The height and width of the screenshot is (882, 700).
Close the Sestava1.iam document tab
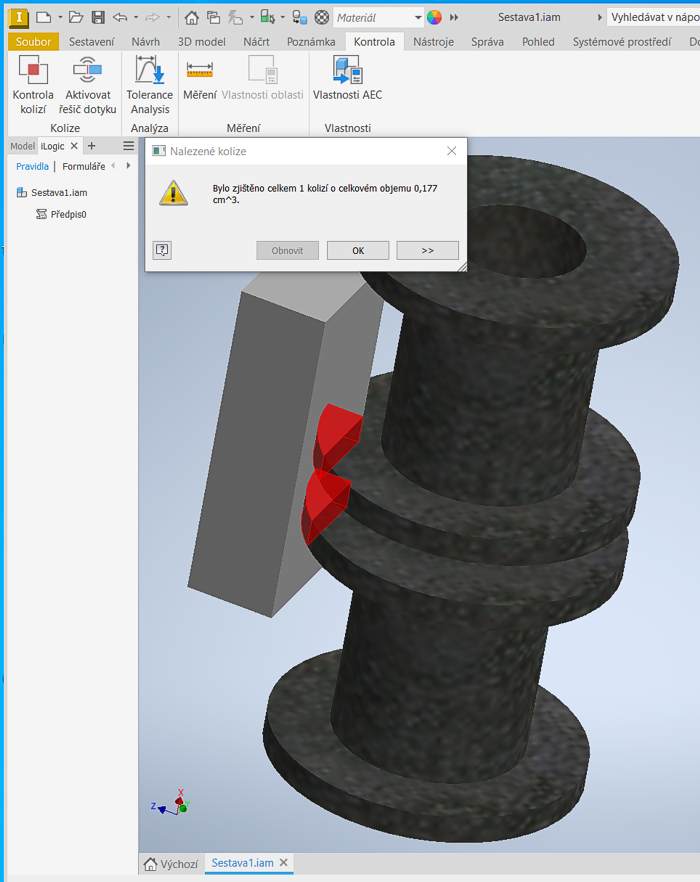pos(283,863)
